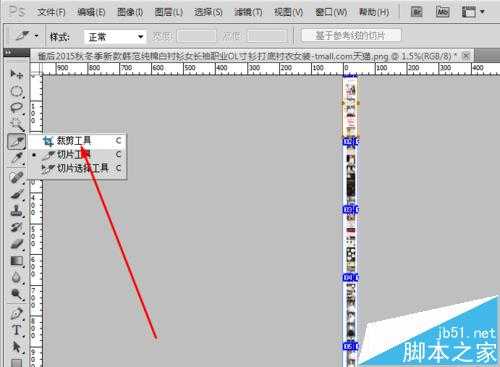This screenshot has height=367, width=500.
Task: Switch to the tmall.com天猫.png document tab
Action: [247, 56]
